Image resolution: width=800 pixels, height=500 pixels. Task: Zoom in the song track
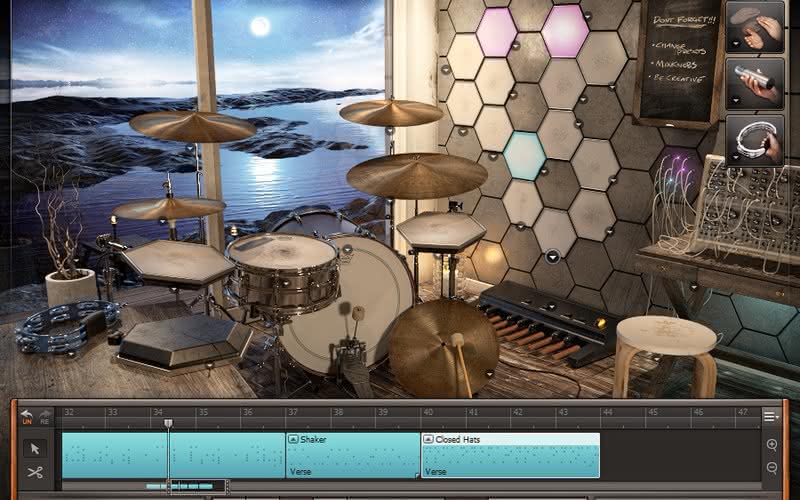coord(772,445)
